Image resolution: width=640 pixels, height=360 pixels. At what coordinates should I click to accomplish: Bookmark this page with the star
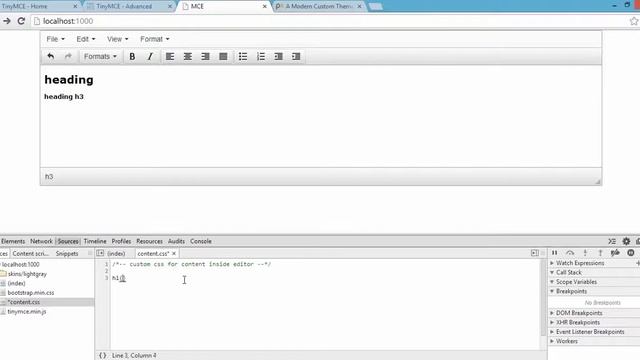click(633, 21)
